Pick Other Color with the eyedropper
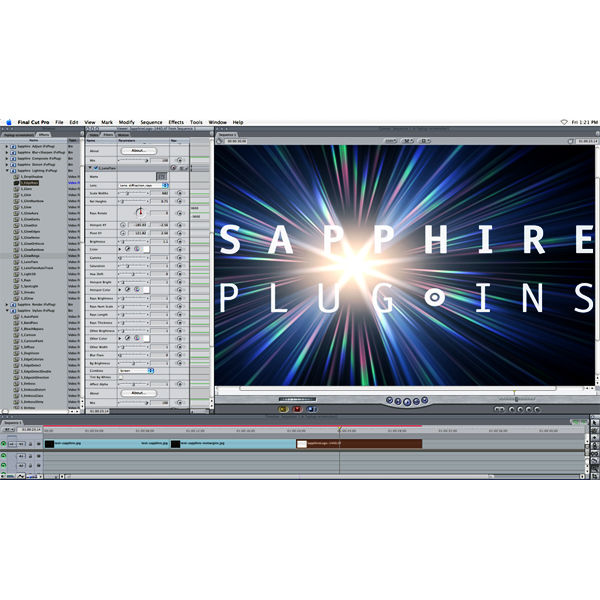 (128, 339)
